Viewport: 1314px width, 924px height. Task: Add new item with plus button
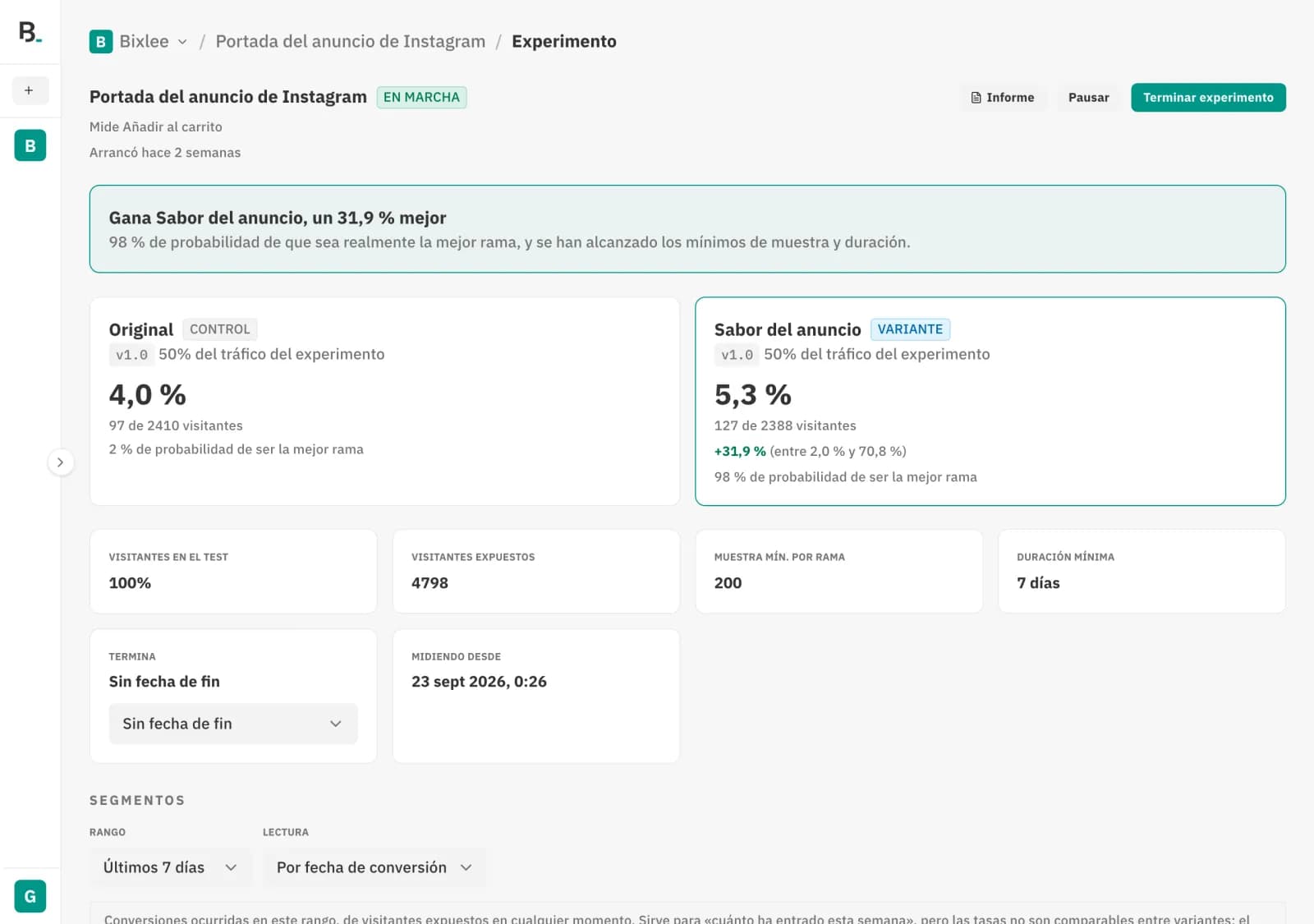pos(30,90)
